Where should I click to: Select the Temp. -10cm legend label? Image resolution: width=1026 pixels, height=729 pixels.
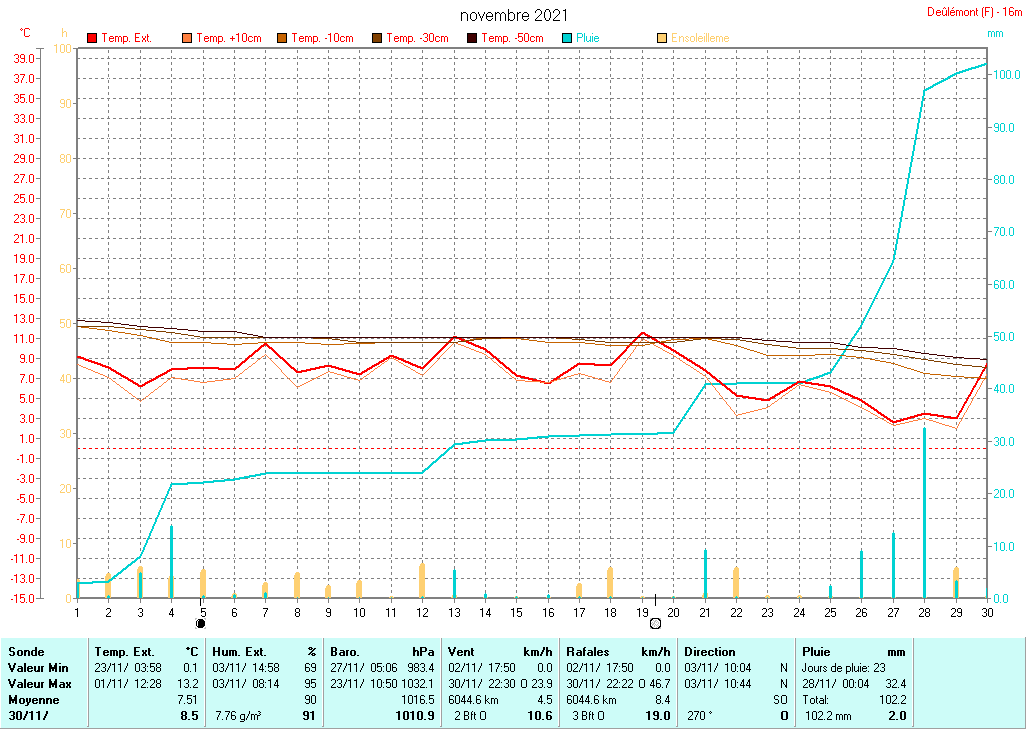[323, 38]
